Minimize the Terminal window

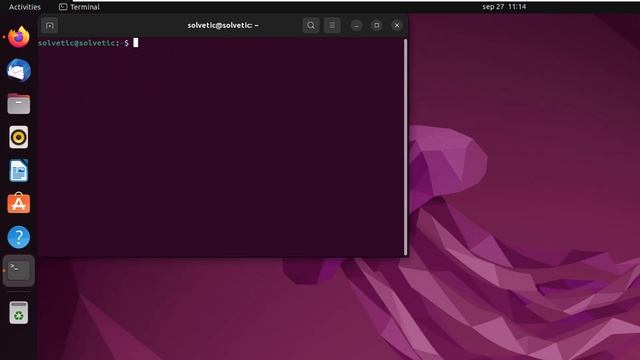coord(356,25)
